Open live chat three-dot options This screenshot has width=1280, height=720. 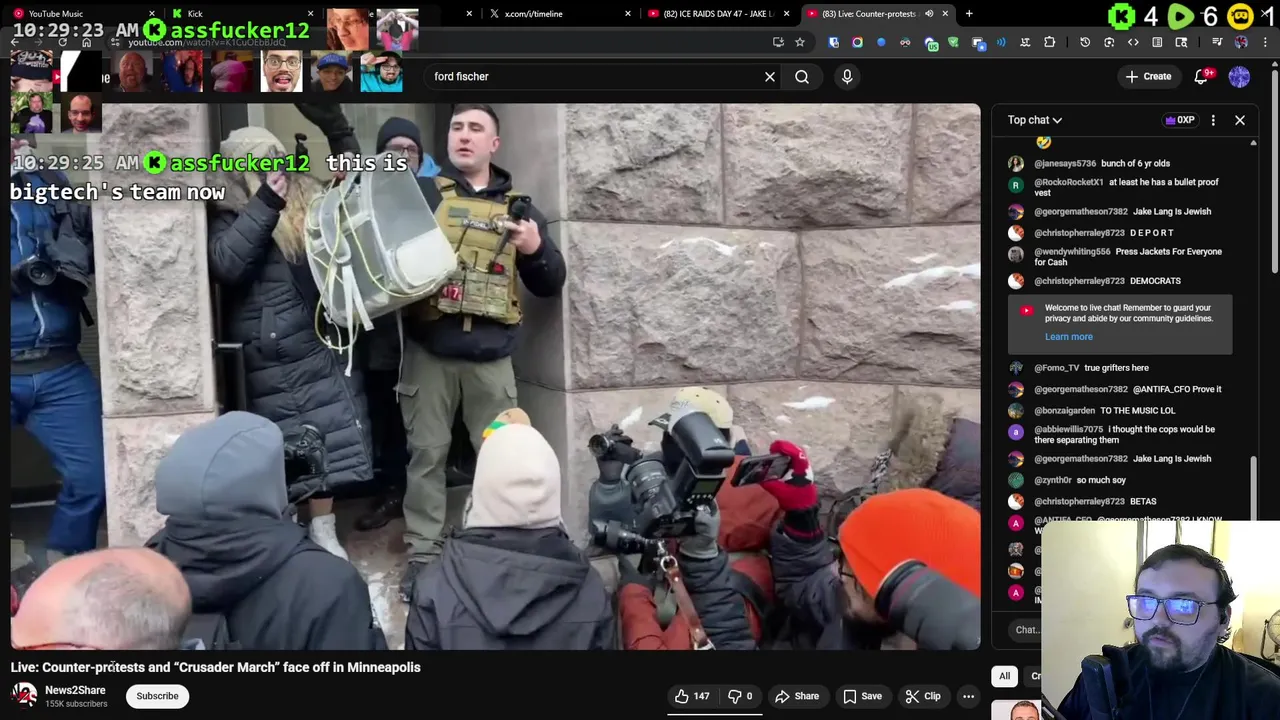point(1213,120)
